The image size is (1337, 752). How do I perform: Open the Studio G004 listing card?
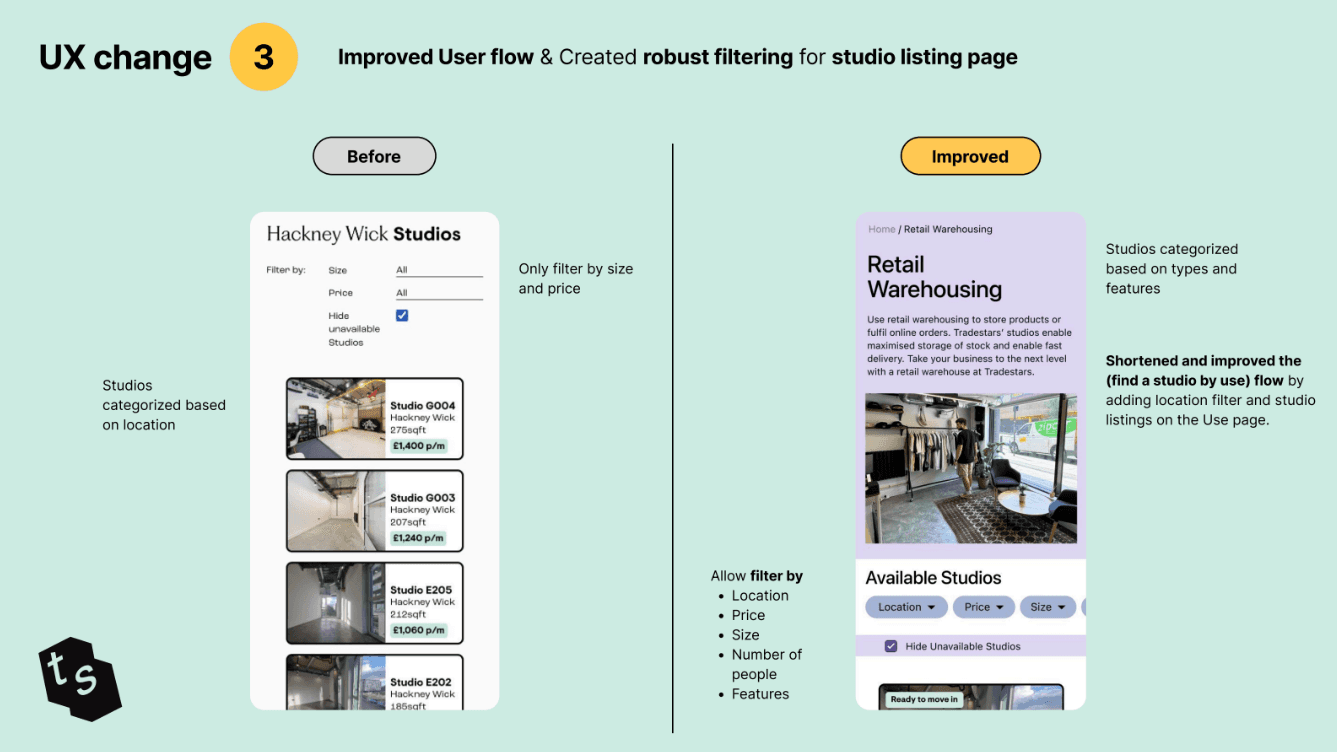(x=375, y=418)
